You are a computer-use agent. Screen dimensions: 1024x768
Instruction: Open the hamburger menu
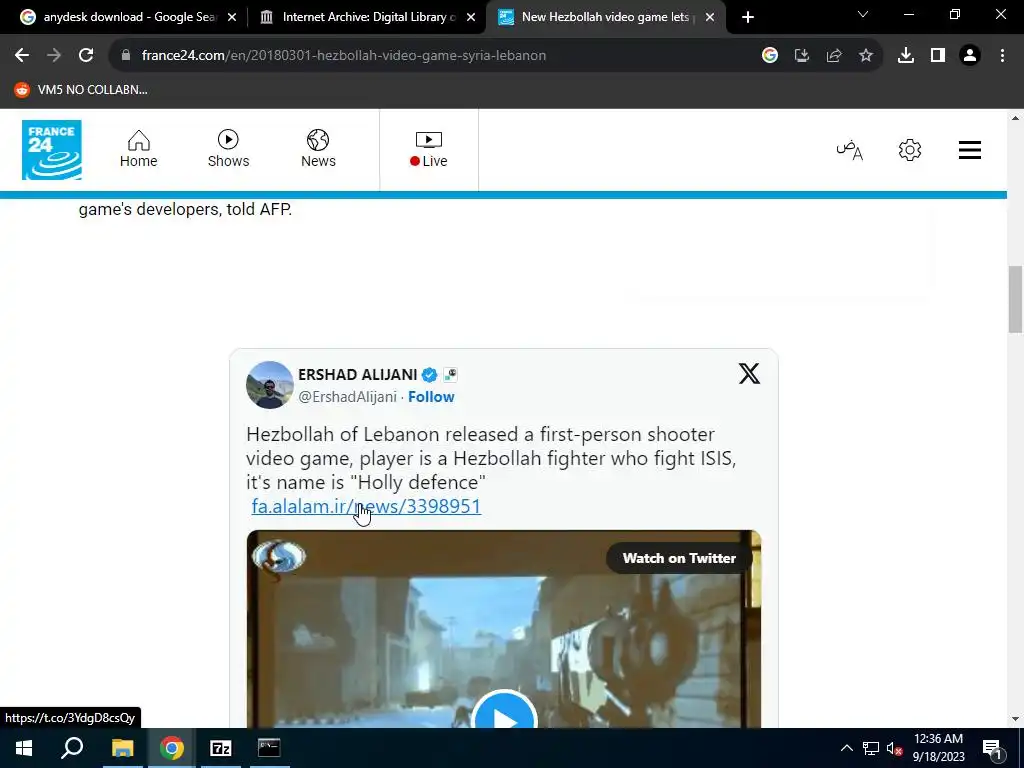tap(970, 150)
